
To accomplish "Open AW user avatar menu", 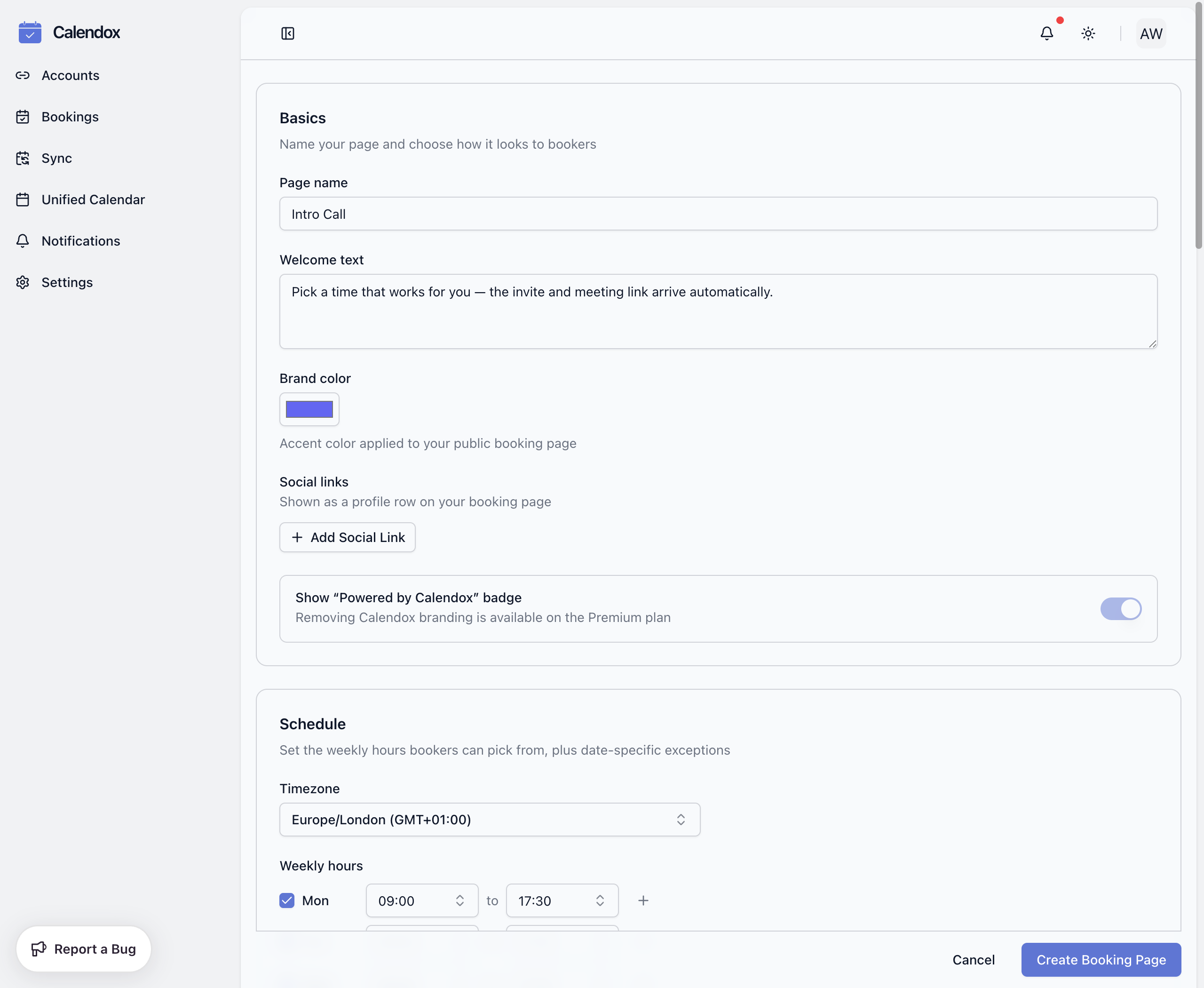I will (x=1151, y=33).
